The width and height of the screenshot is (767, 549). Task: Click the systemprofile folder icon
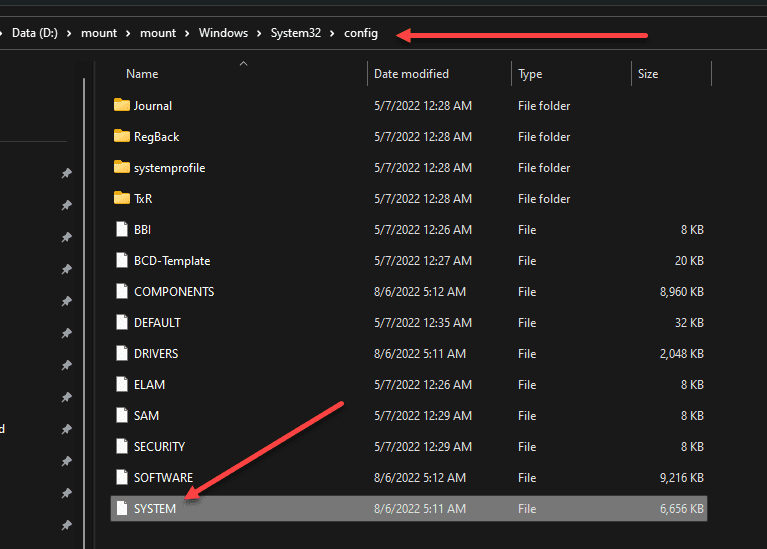[x=122, y=167]
